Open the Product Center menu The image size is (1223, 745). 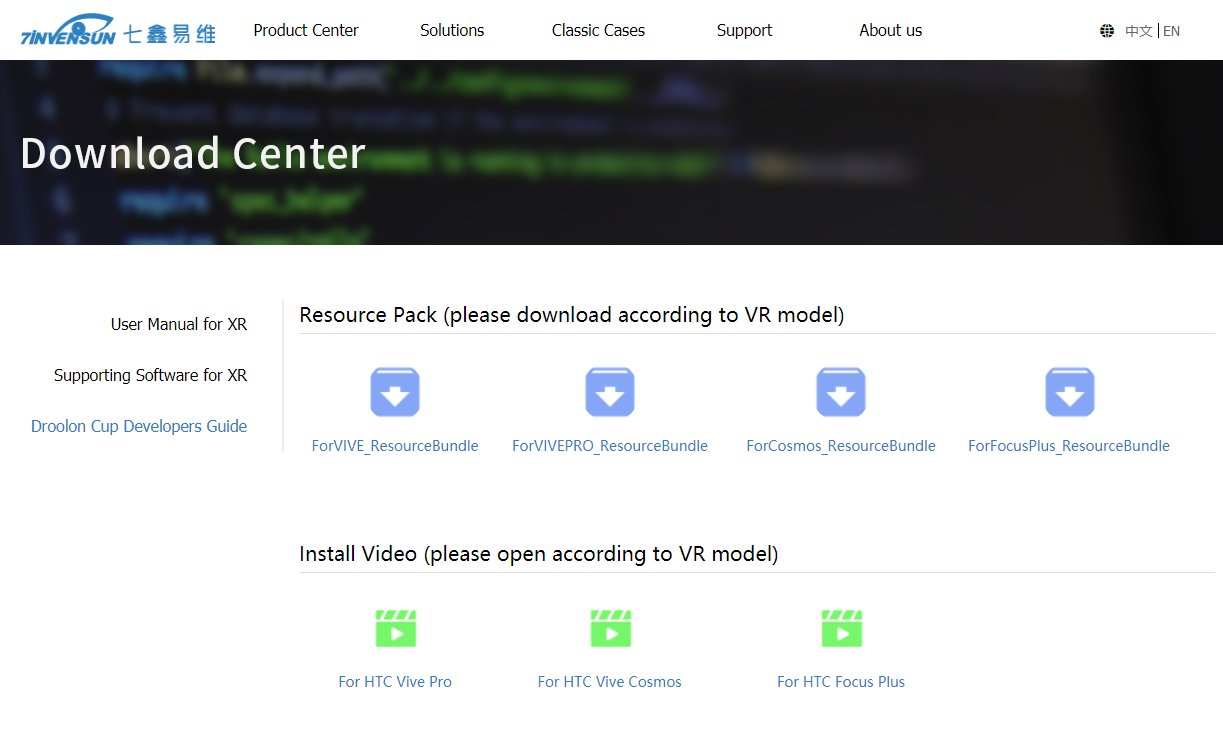[306, 30]
